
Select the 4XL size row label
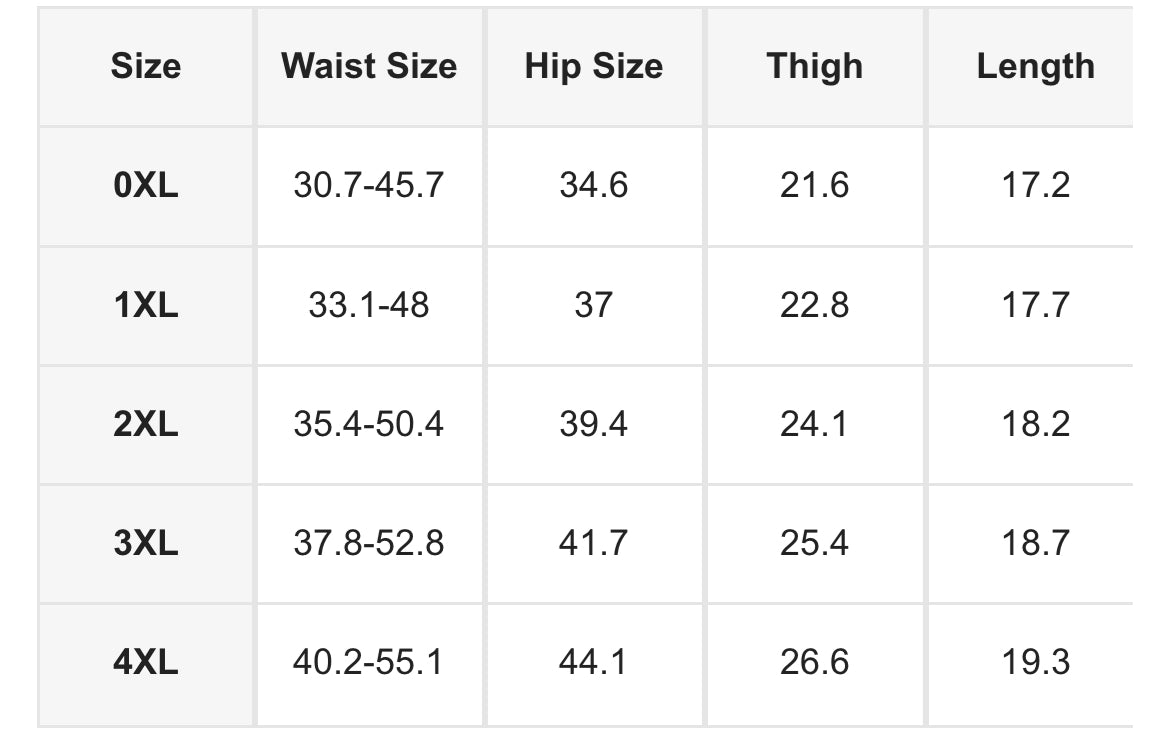tap(146, 662)
